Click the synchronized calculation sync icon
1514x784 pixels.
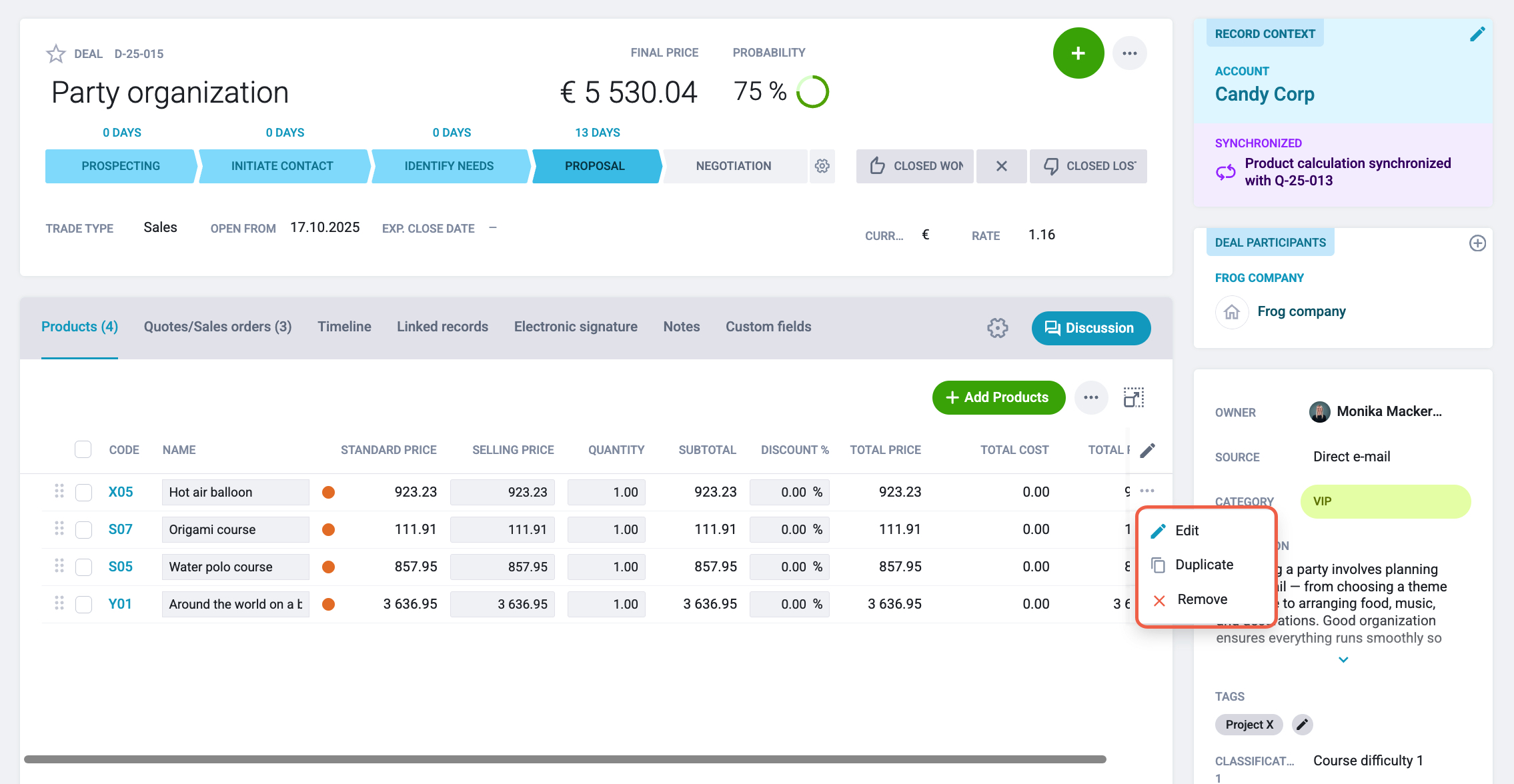(x=1225, y=173)
